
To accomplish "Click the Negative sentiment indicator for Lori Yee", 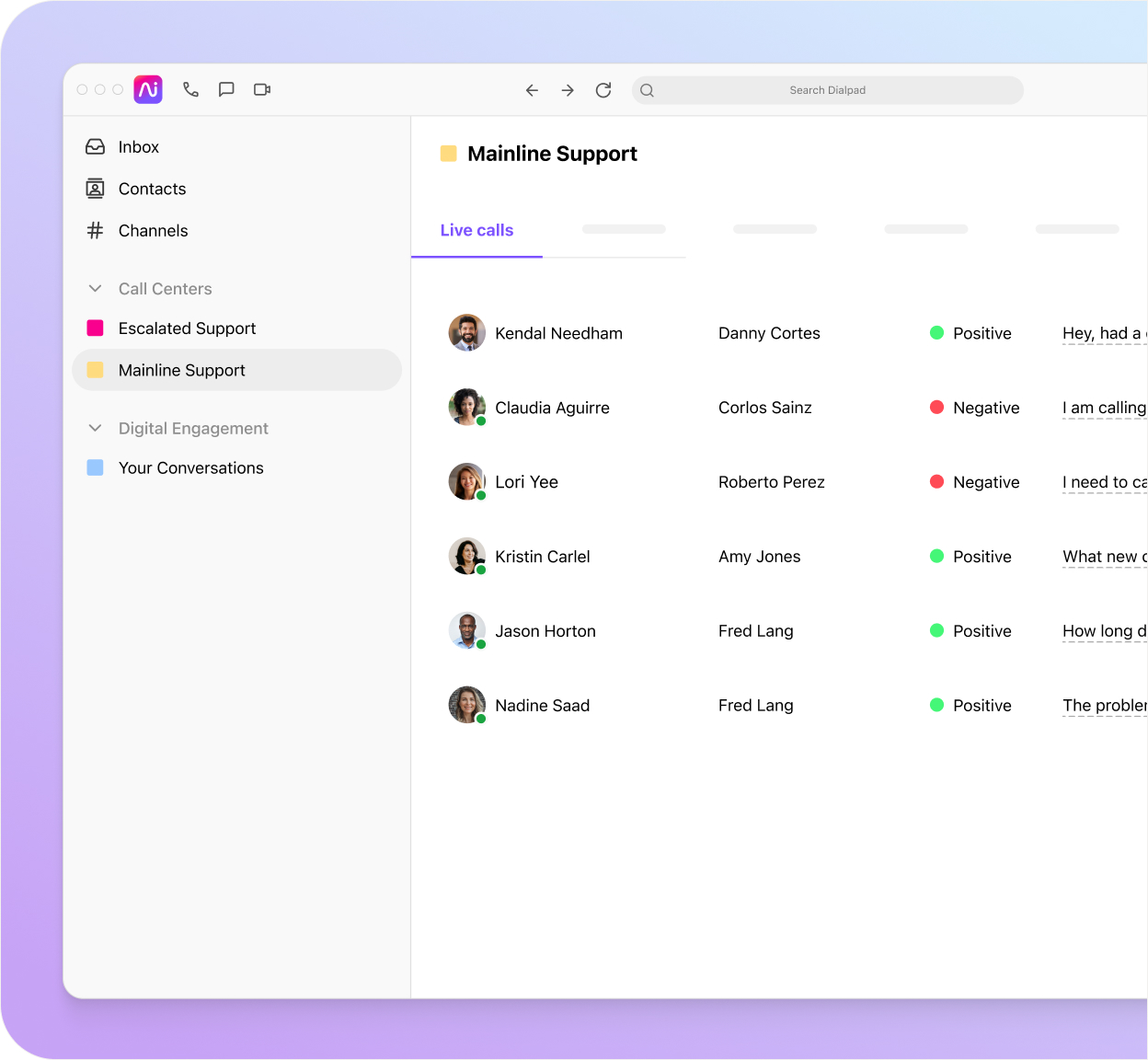I will click(x=937, y=481).
